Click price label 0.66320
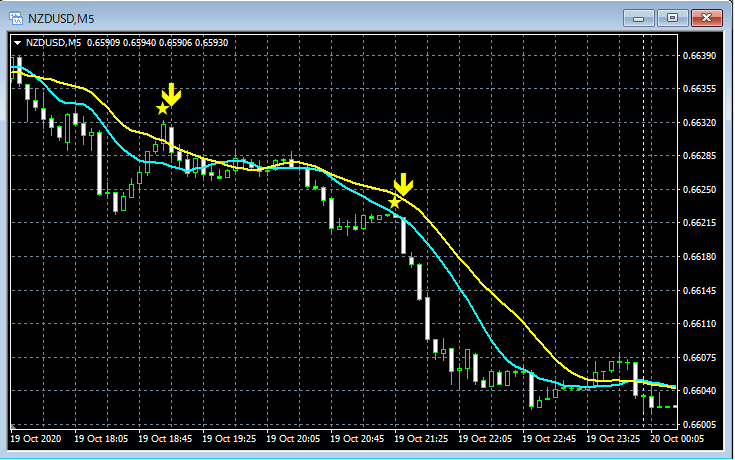Image resolution: width=735 pixels, height=460 pixels. tap(699, 122)
